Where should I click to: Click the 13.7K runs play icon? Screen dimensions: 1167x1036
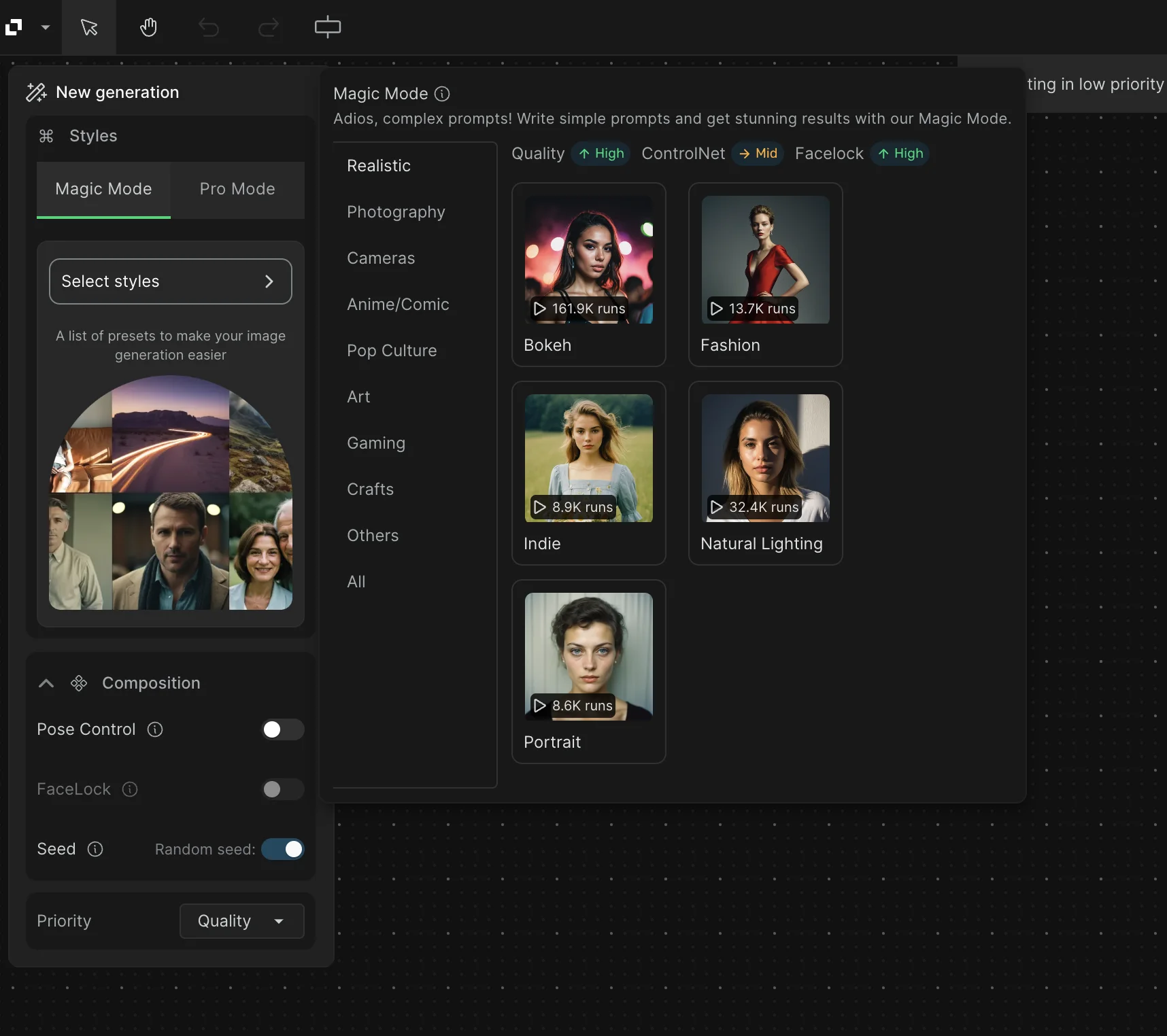click(x=717, y=309)
